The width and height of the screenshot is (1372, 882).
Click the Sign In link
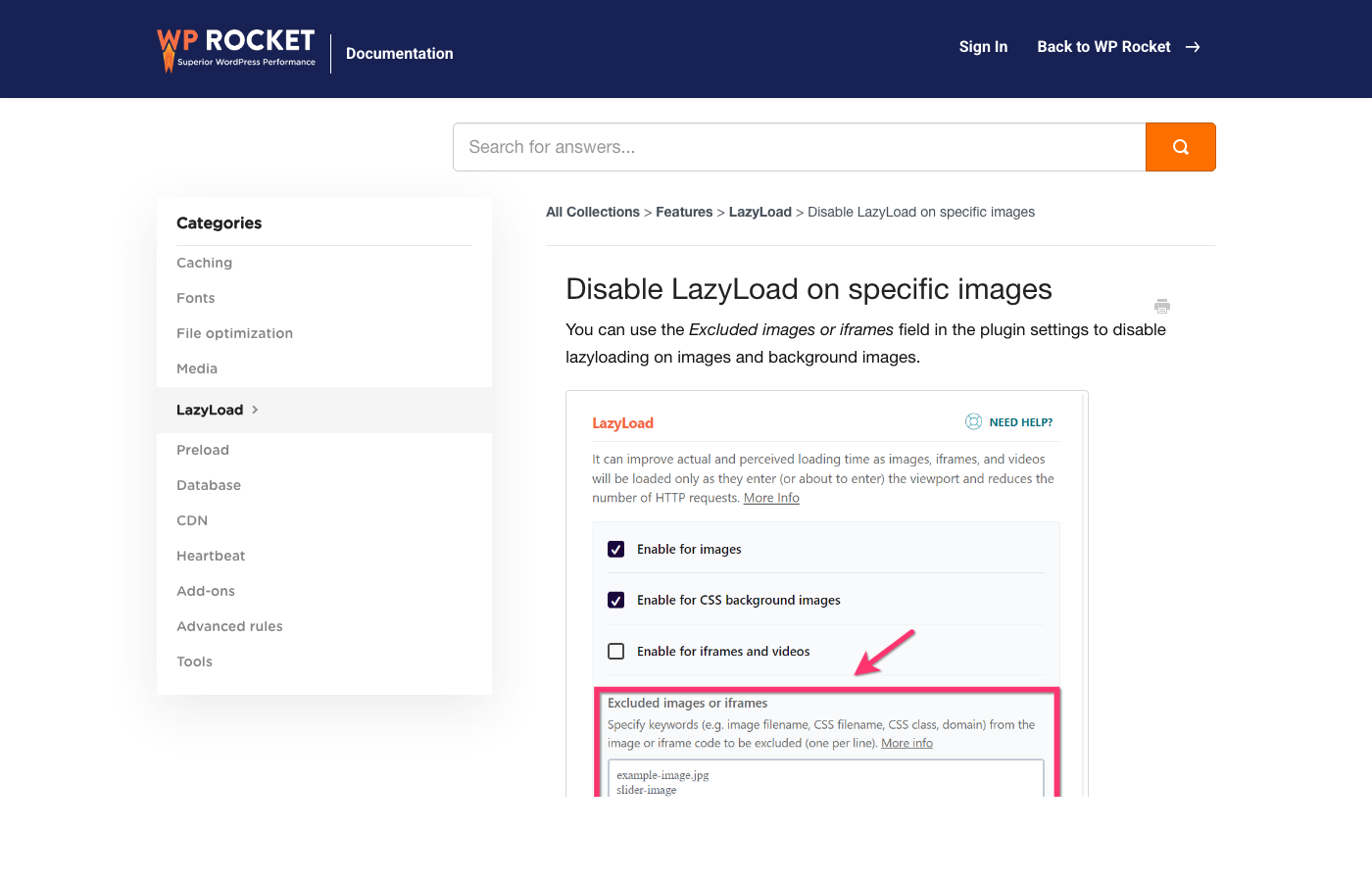click(x=983, y=46)
